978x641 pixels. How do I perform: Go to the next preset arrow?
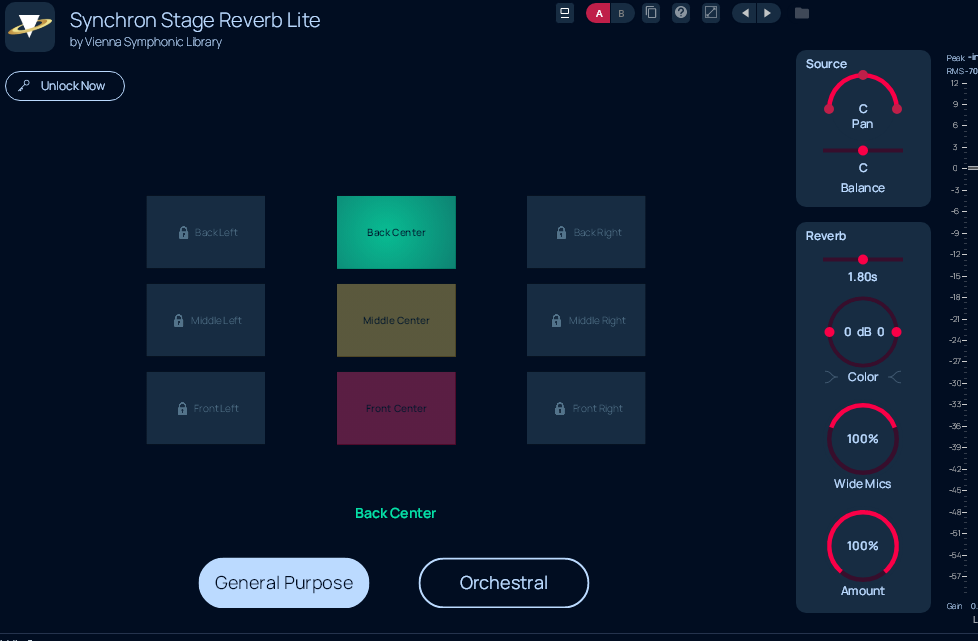tap(768, 13)
